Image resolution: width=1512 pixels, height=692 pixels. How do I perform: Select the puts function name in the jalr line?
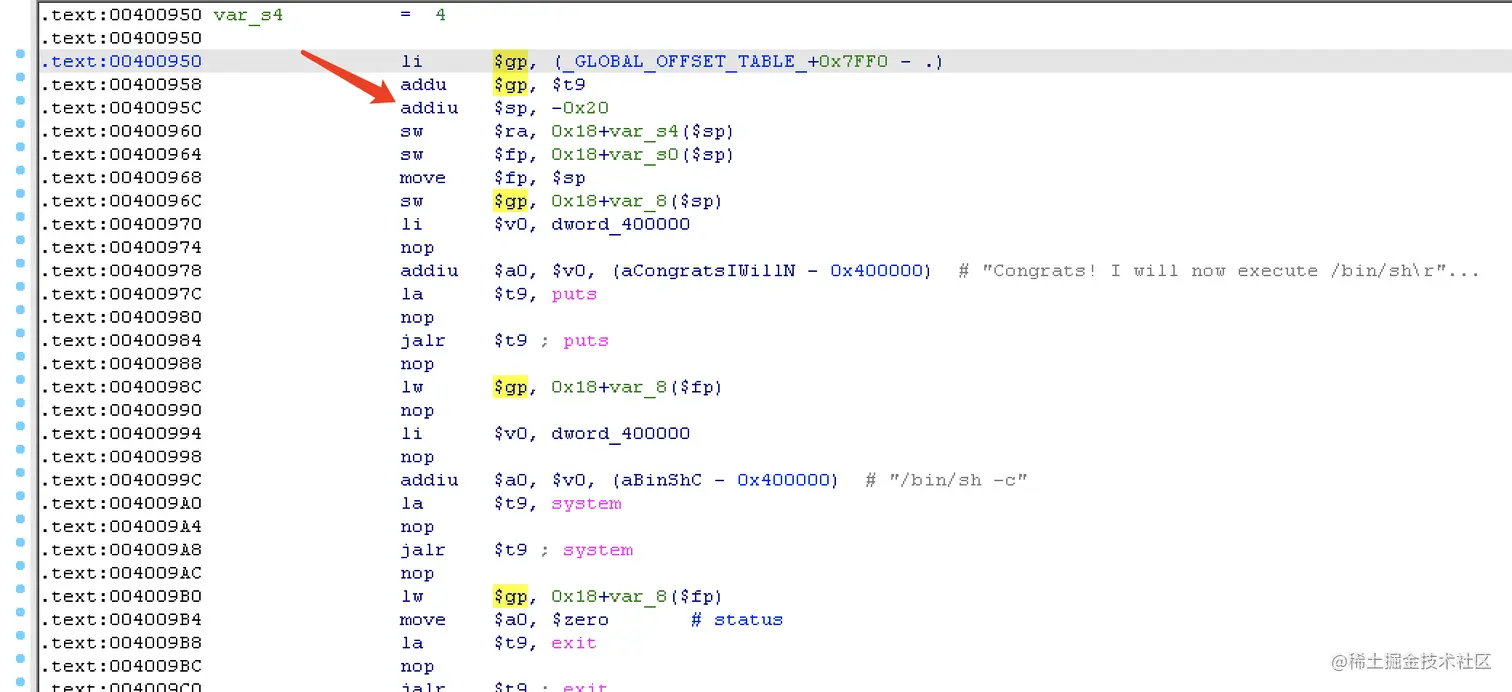click(x=585, y=340)
